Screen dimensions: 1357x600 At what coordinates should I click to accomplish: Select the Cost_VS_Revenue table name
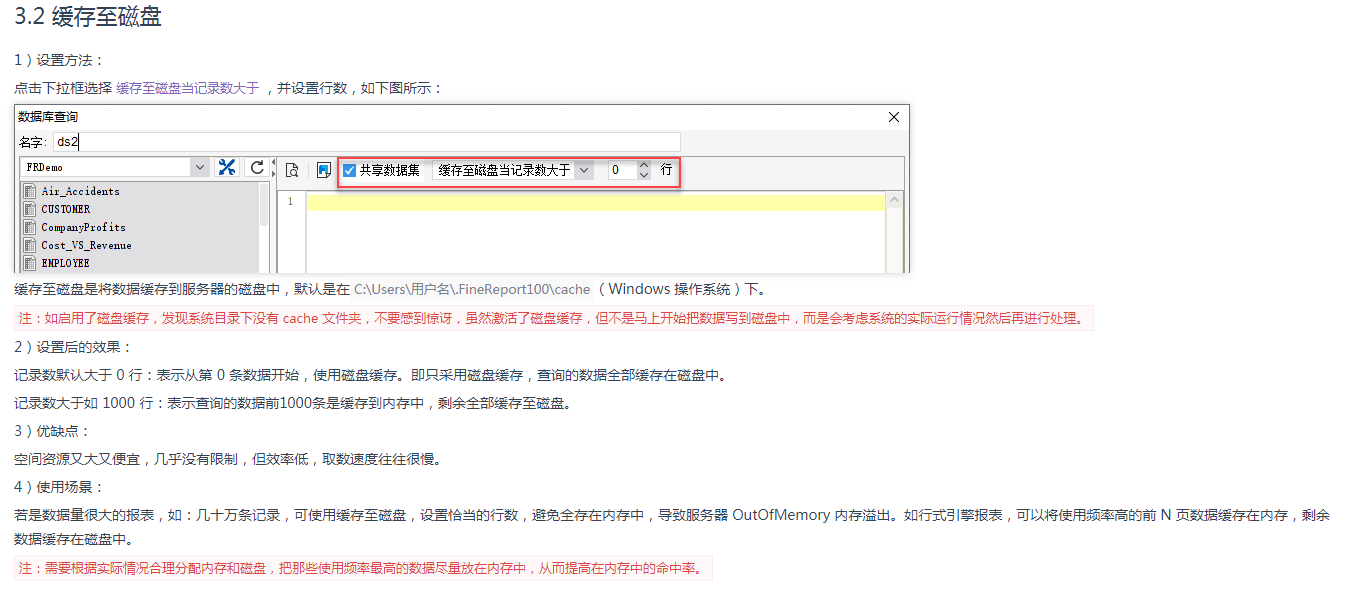coord(86,245)
